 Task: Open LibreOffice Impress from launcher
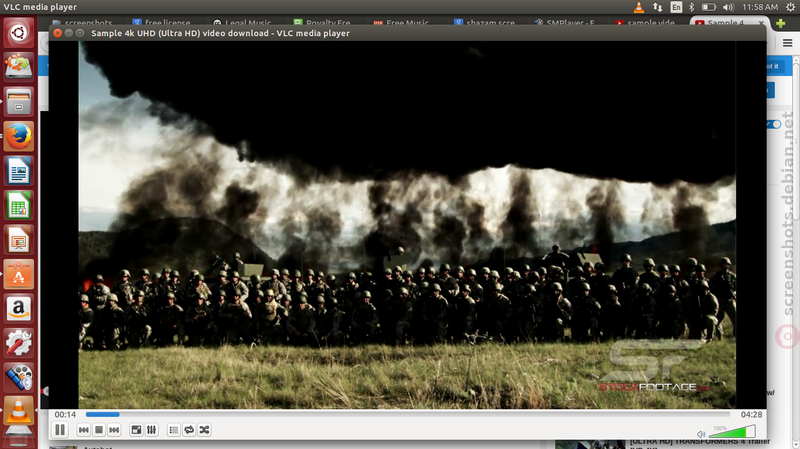click(x=18, y=240)
